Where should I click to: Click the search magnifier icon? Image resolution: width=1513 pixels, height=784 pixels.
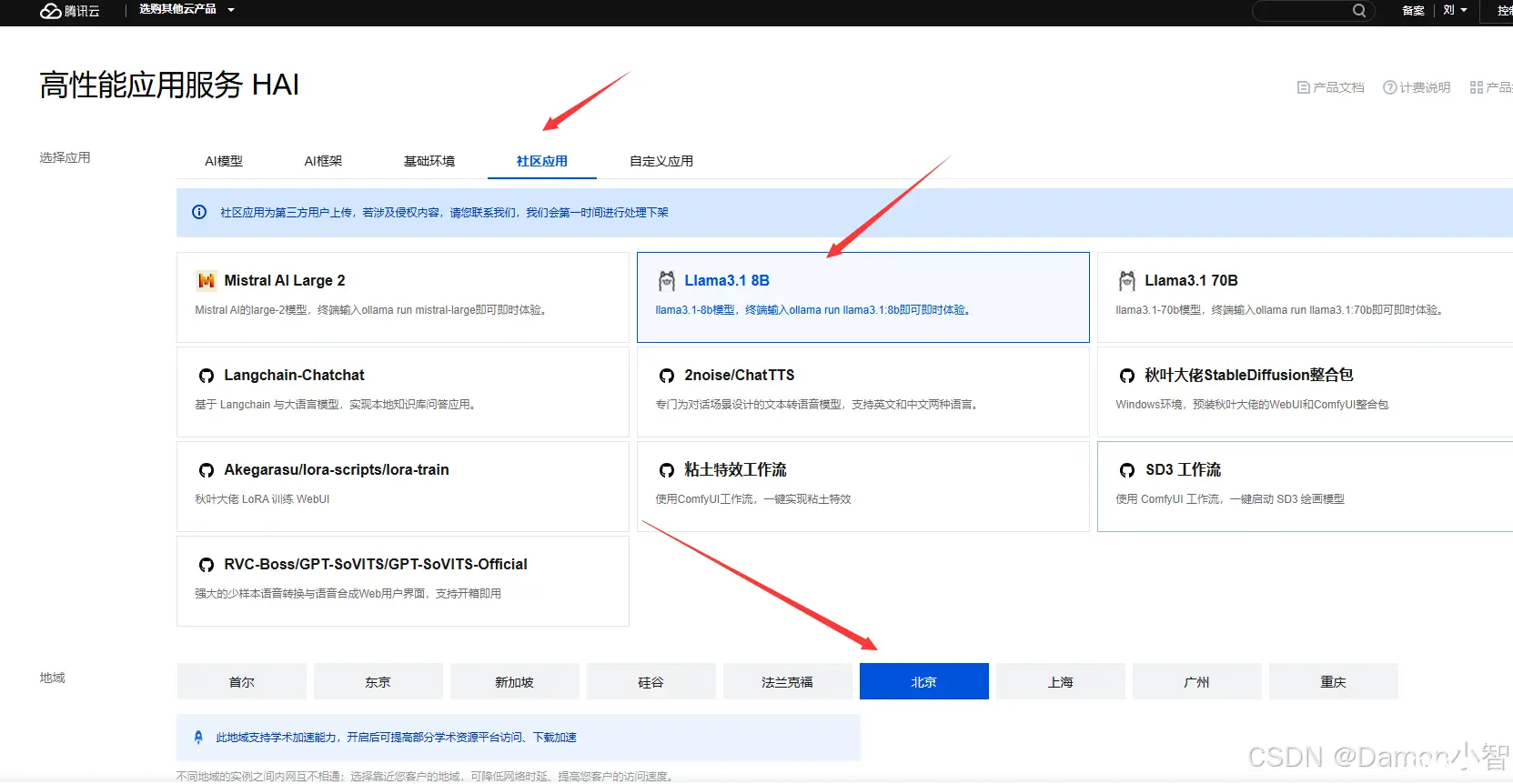click(x=1358, y=11)
